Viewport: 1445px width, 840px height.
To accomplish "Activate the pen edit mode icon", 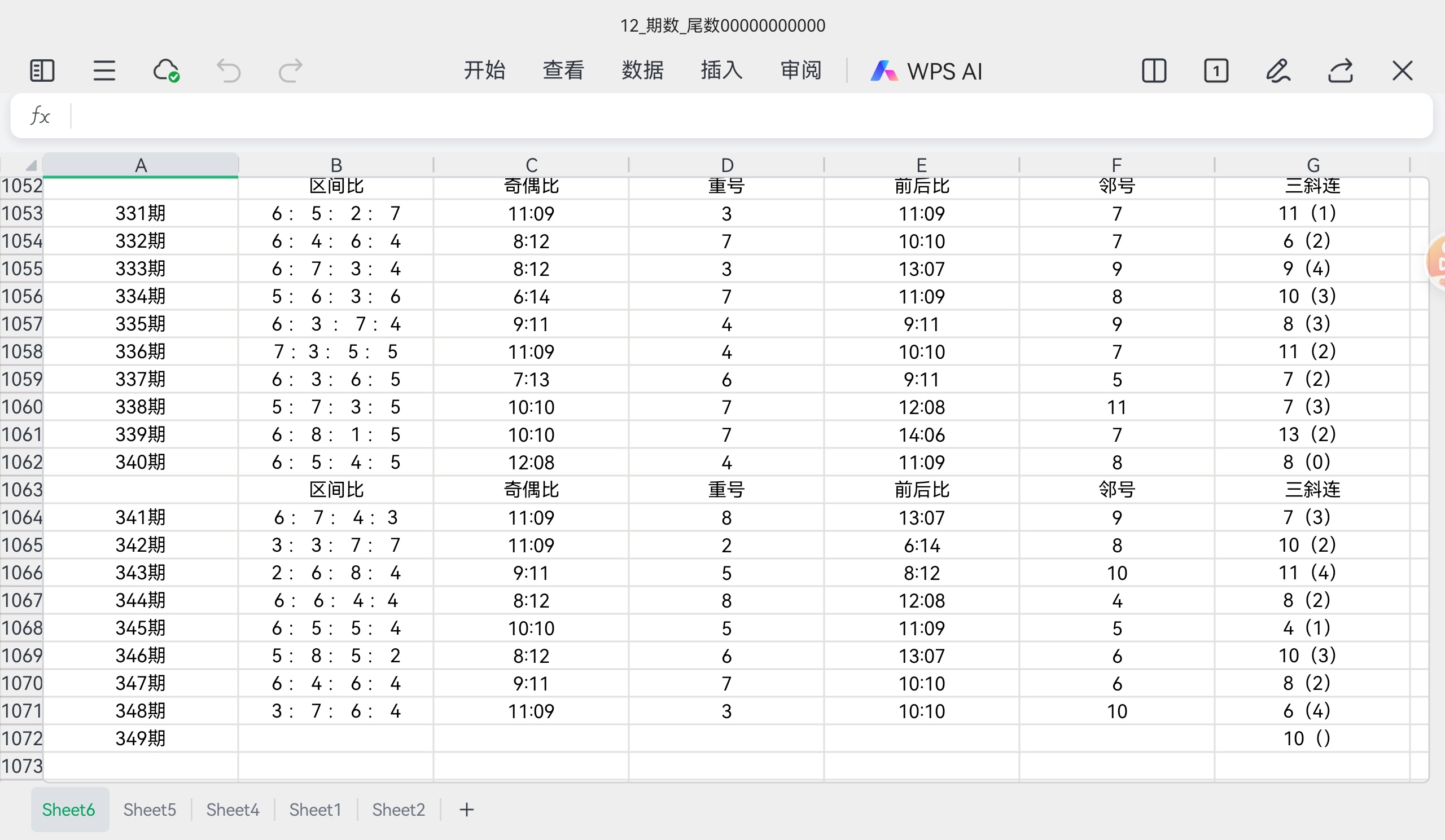I will tap(1278, 71).
